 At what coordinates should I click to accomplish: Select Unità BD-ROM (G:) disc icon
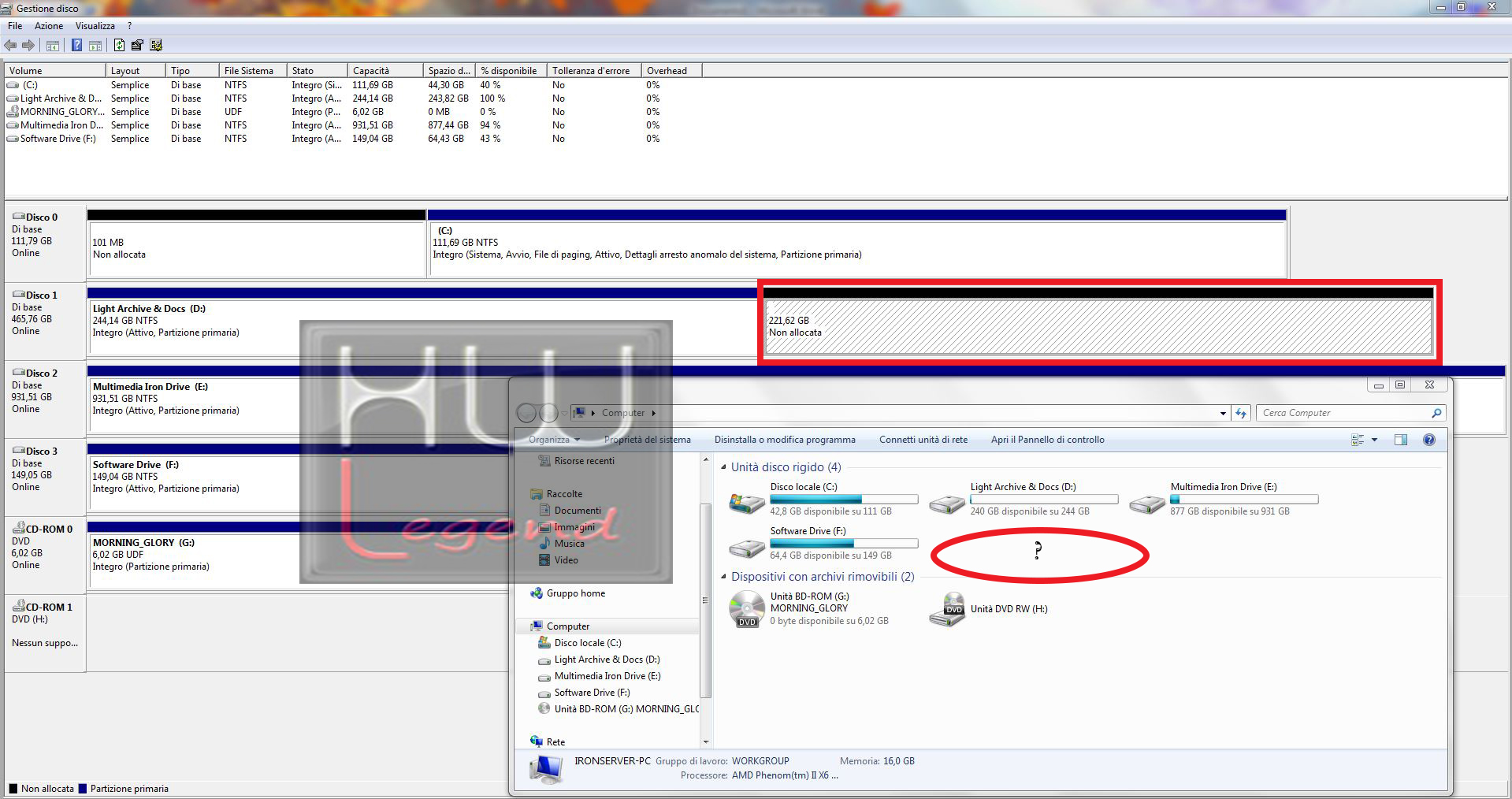pyautogui.click(x=746, y=610)
